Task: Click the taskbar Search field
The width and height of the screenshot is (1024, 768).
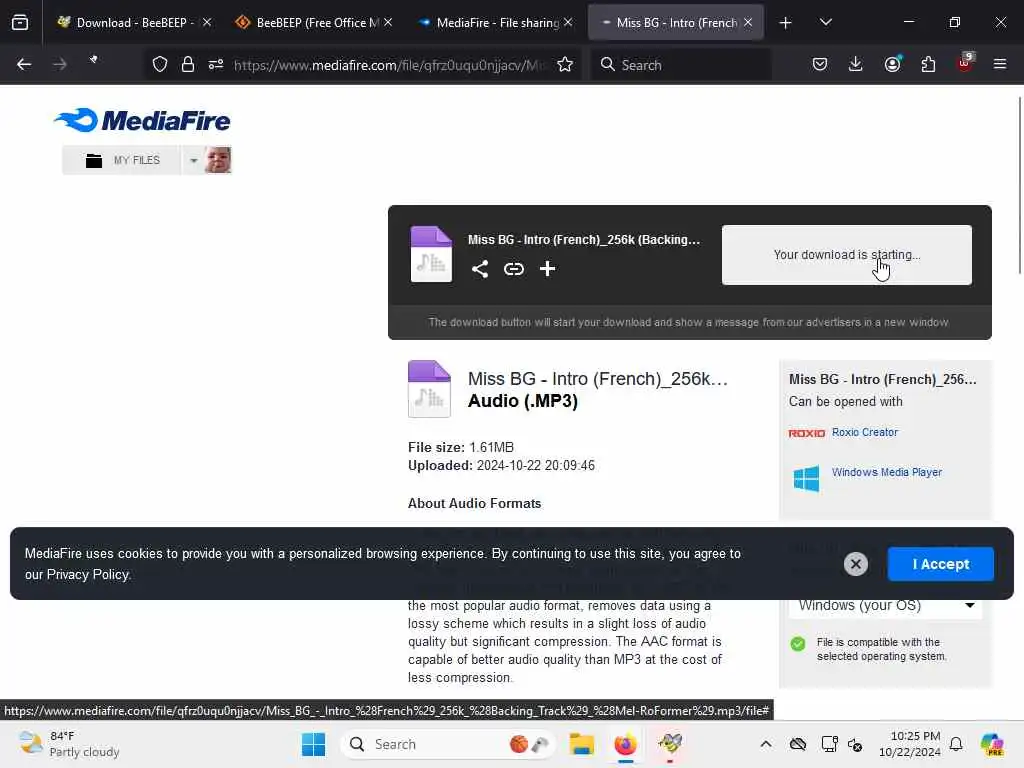Action: (x=447, y=744)
